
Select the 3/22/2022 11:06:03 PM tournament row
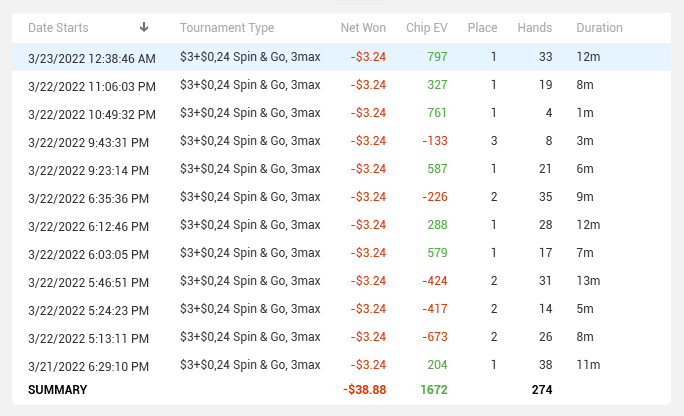coord(341,85)
